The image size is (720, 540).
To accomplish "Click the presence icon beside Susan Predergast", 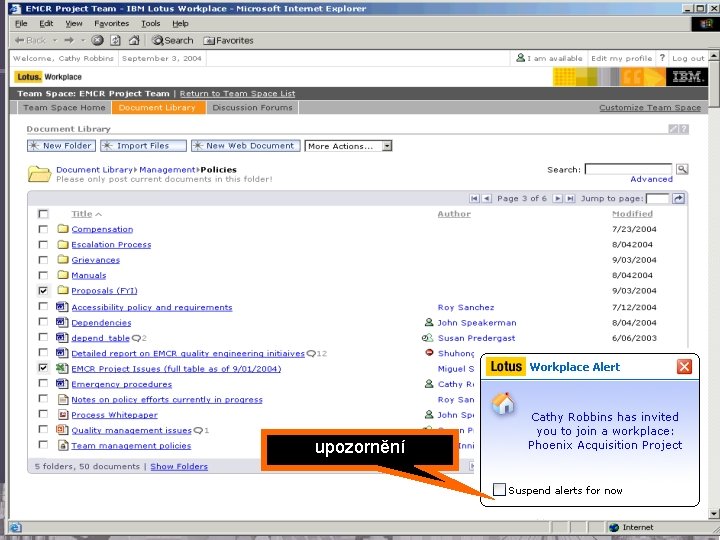I will [x=428, y=338].
